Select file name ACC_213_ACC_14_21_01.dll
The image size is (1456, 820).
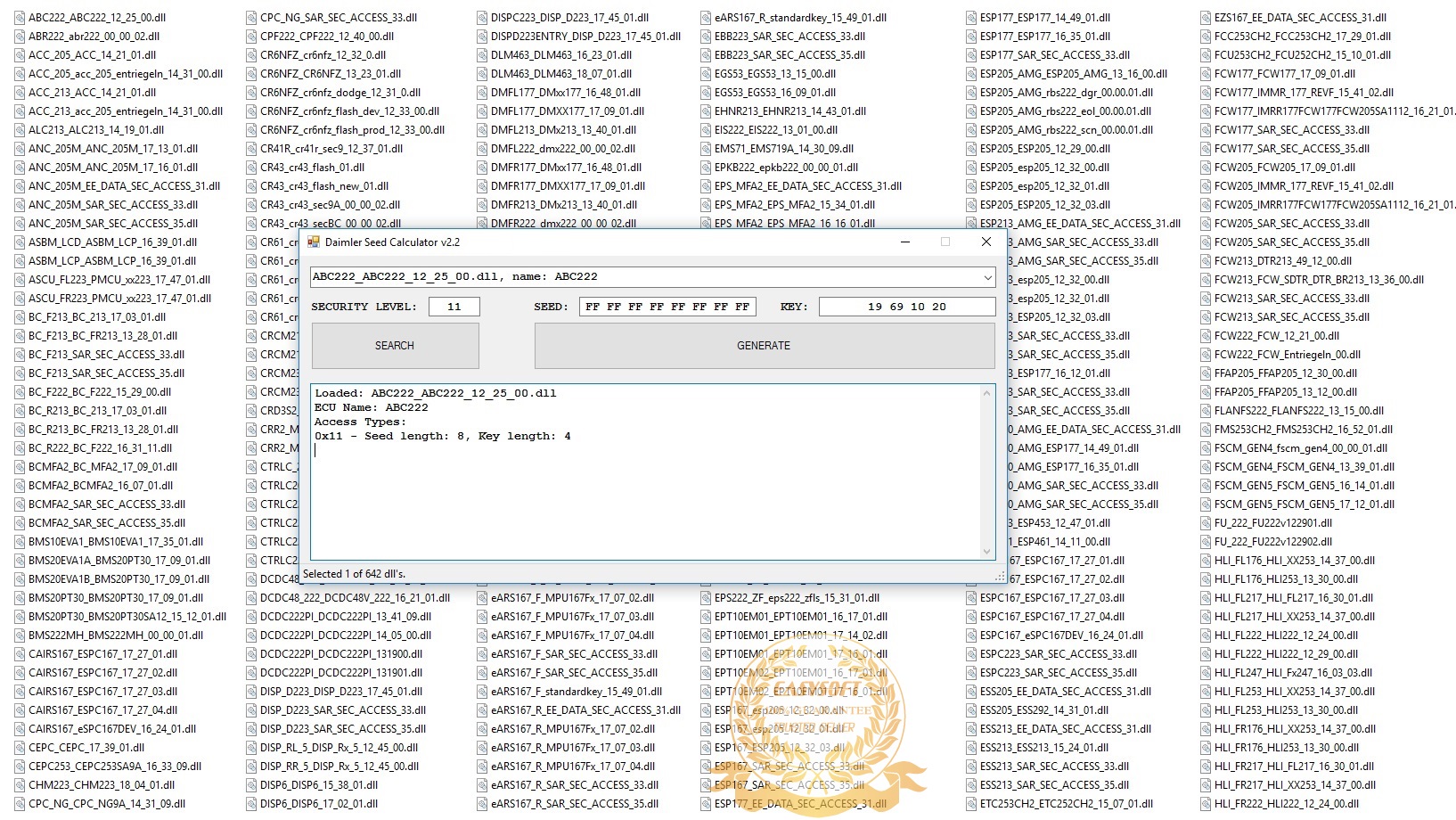tap(93, 92)
